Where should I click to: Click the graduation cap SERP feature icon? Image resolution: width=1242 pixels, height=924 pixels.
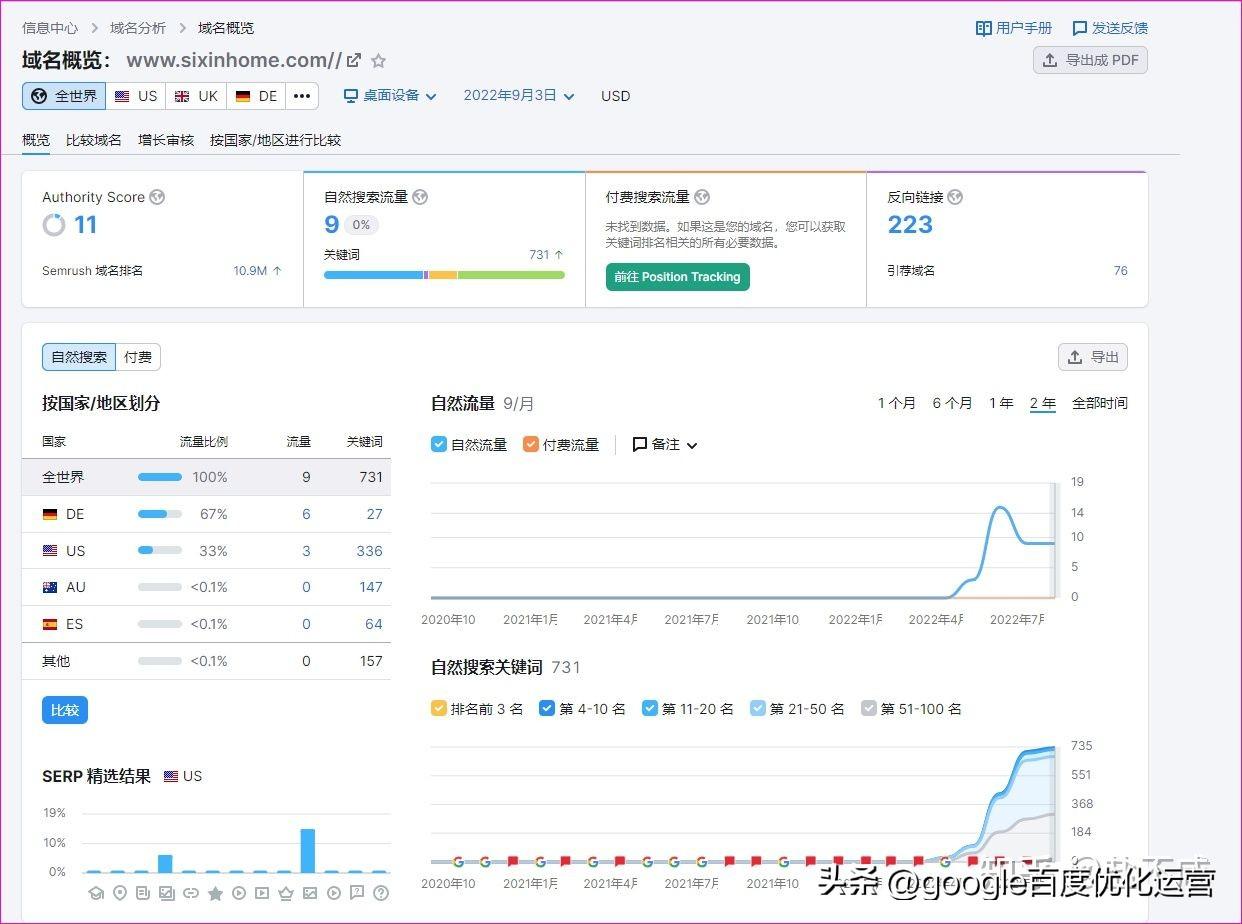point(96,893)
